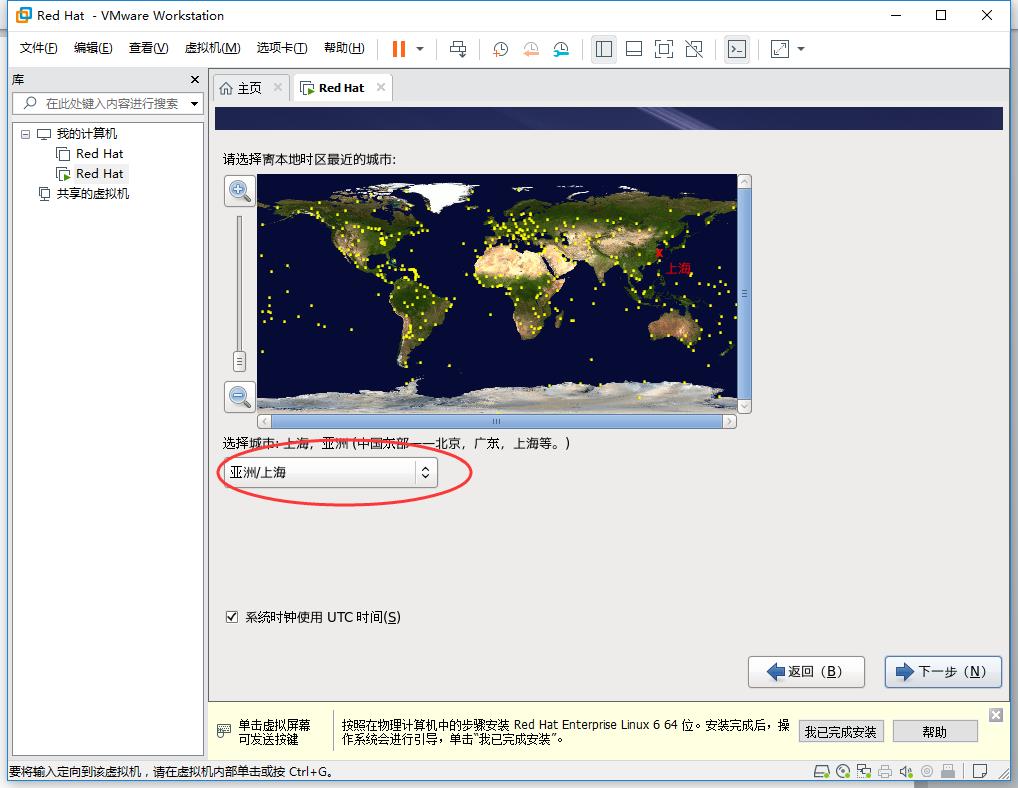The image size is (1018, 788).
Task: Select the first Red Hat virtual machine
Action: 99,154
